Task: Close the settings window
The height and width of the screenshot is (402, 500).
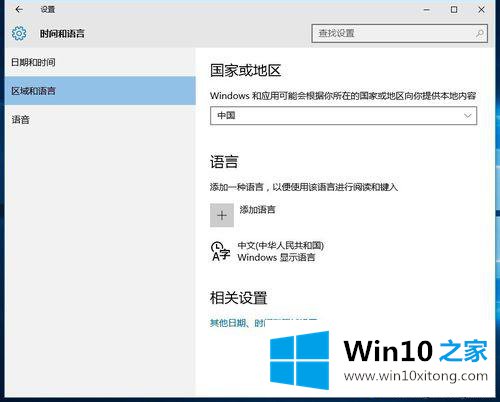Action: tap(481, 10)
